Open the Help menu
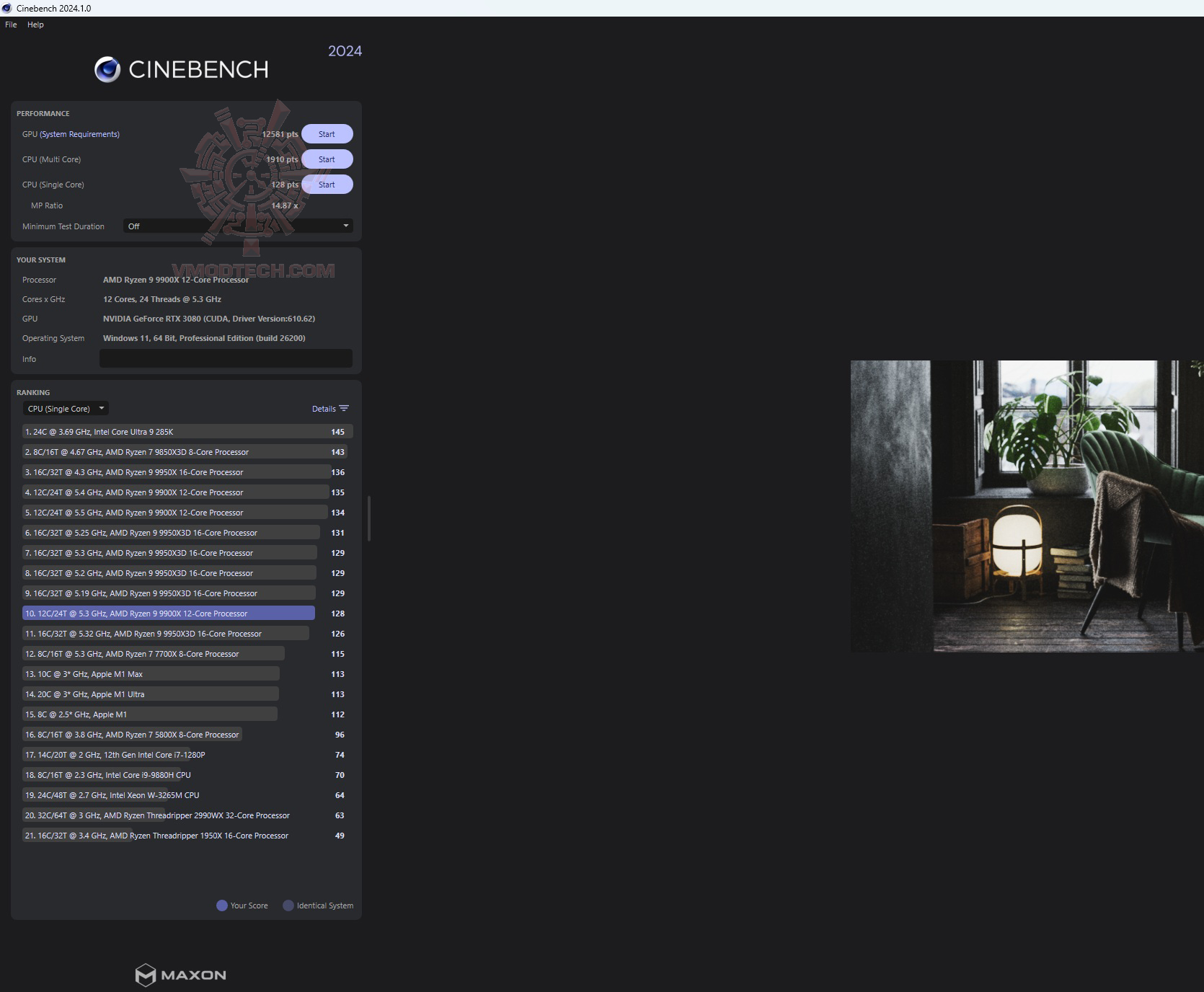Image resolution: width=1204 pixels, height=992 pixels. [x=35, y=25]
